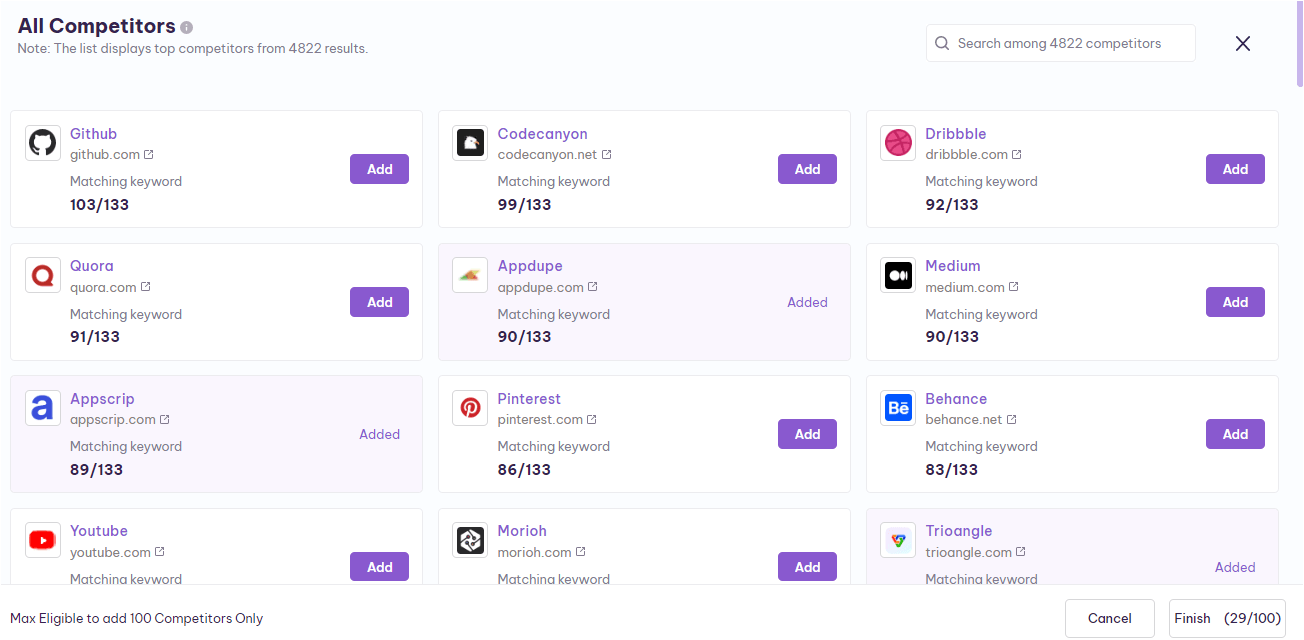Screen dimensions: 1304x640
Task: Add Quora as a competitor
Action: pos(379,302)
